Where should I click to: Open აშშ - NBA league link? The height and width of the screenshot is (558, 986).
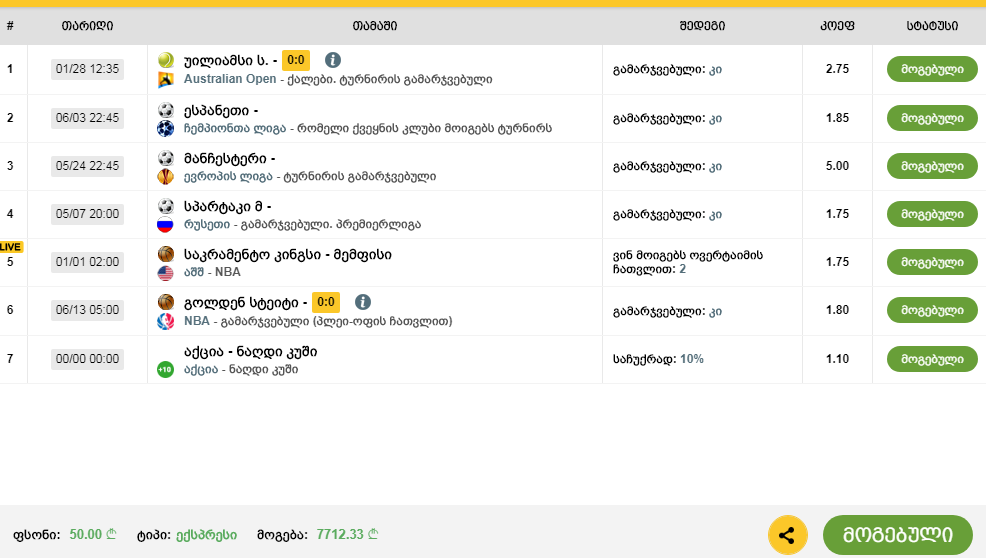click(x=212, y=272)
